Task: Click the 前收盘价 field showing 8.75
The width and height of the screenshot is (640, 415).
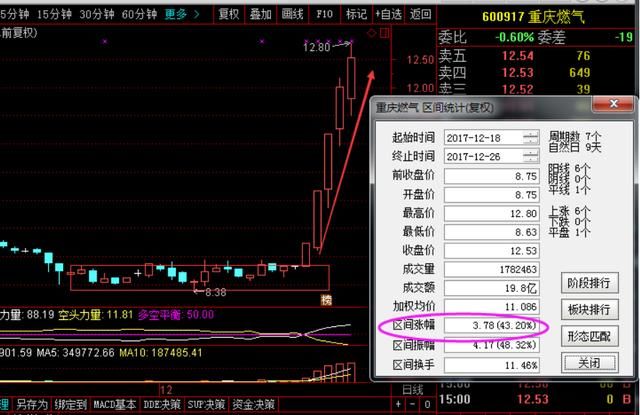Action: point(491,176)
